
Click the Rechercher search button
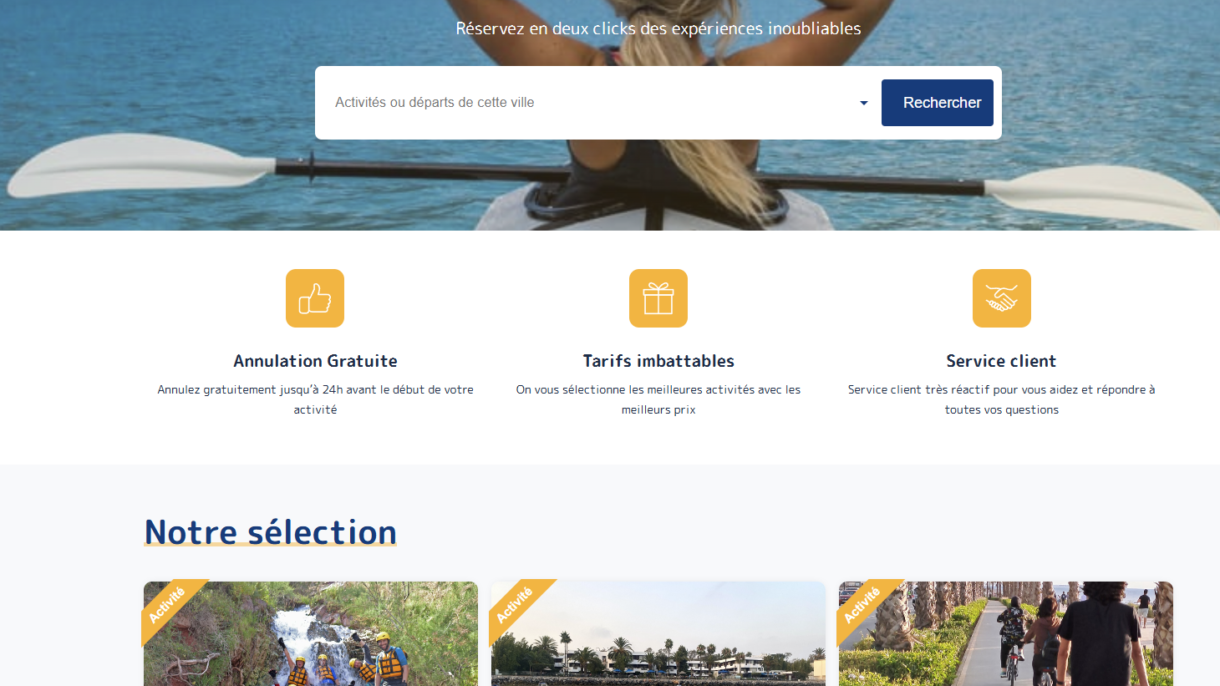click(937, 103)
